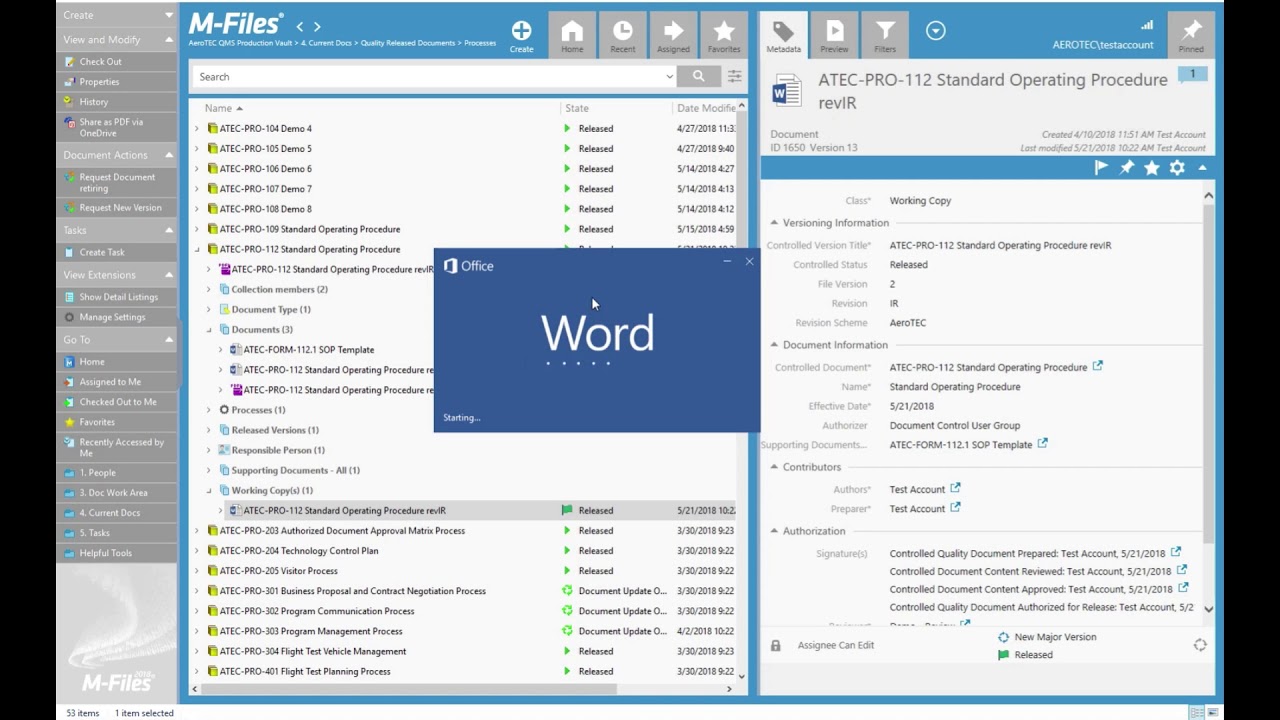Screen dimensions: 1280x720
Task: Select Check Out in sidebar
Action: pos(100,61)
